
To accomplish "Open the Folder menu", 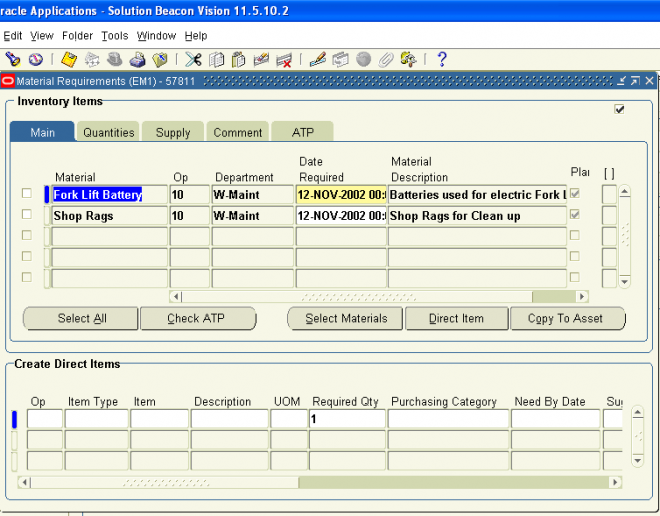I will [x=77, y=36].
